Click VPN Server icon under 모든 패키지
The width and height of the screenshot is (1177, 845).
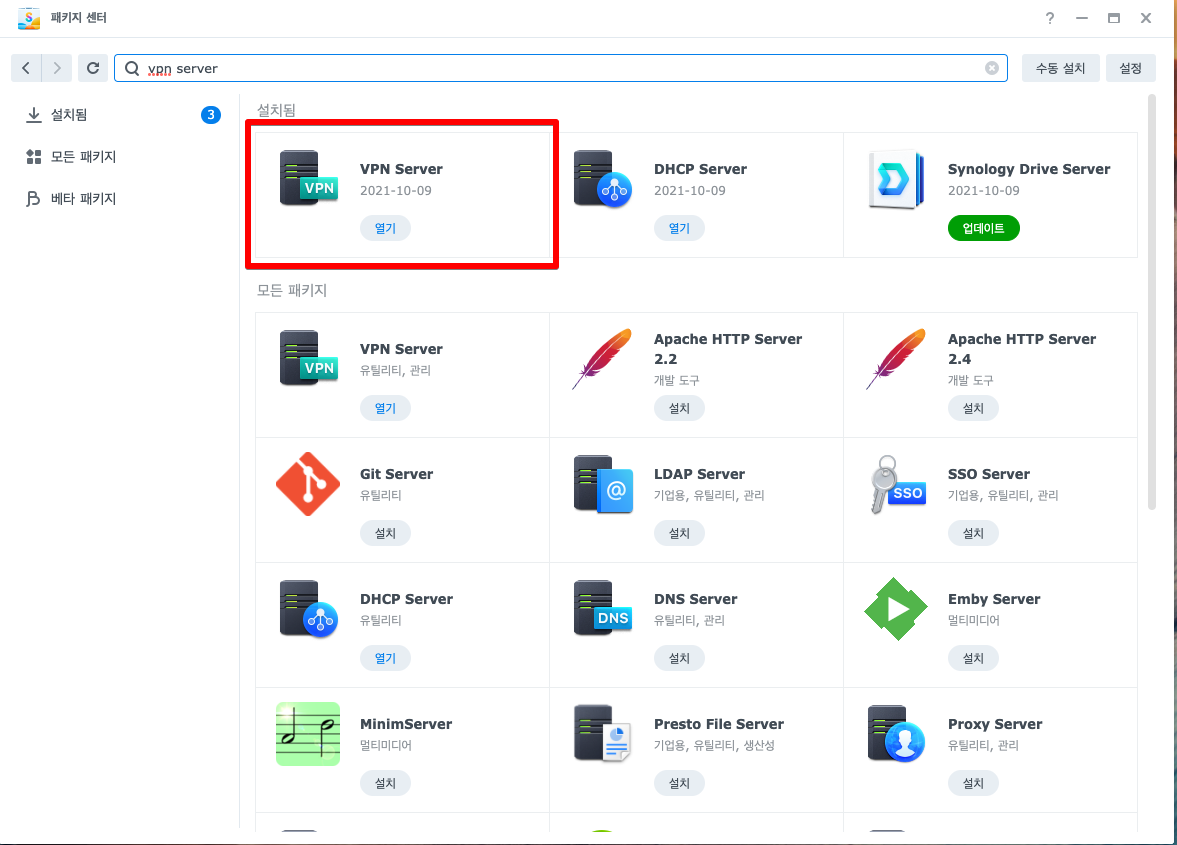309,358
